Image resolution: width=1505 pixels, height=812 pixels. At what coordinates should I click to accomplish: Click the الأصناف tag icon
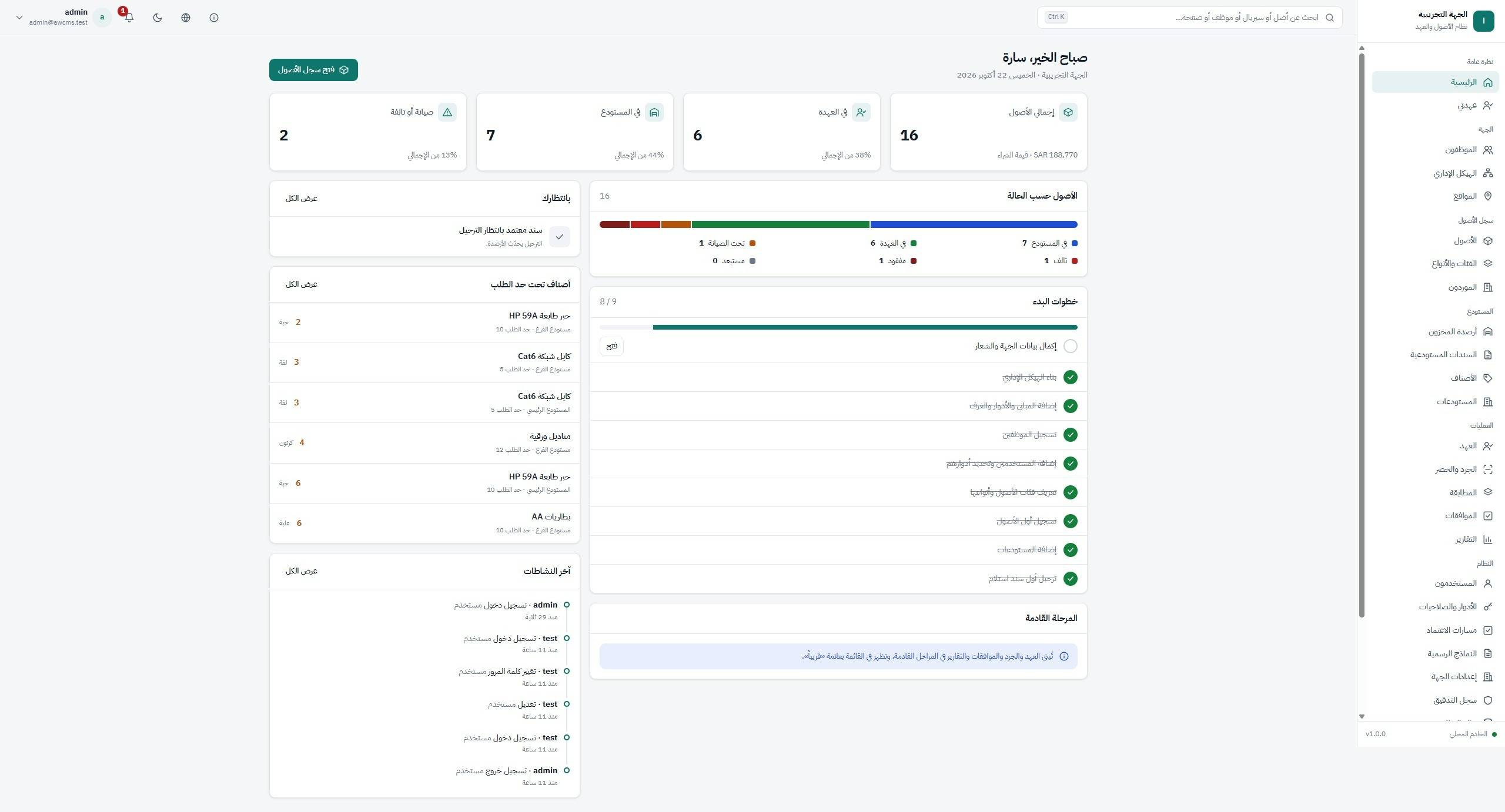click(x=1488, y=378)
